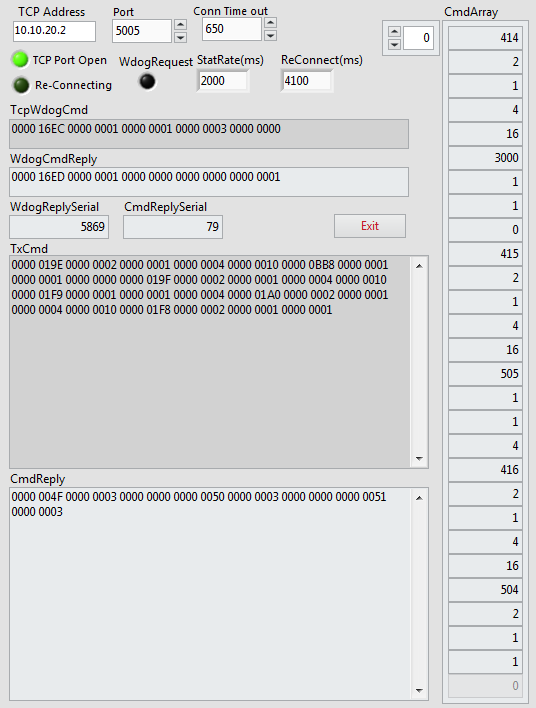Click inside the TxCmd hex text area
The height and width of the screenshot is (708, 536).
click(210, 361)
